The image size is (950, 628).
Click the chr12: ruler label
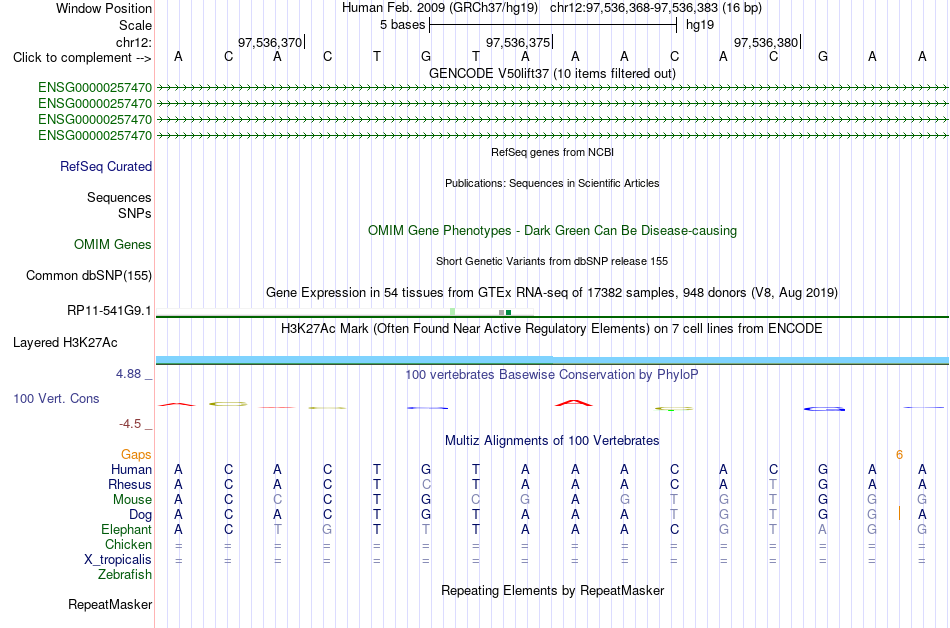tap(133, 42)
